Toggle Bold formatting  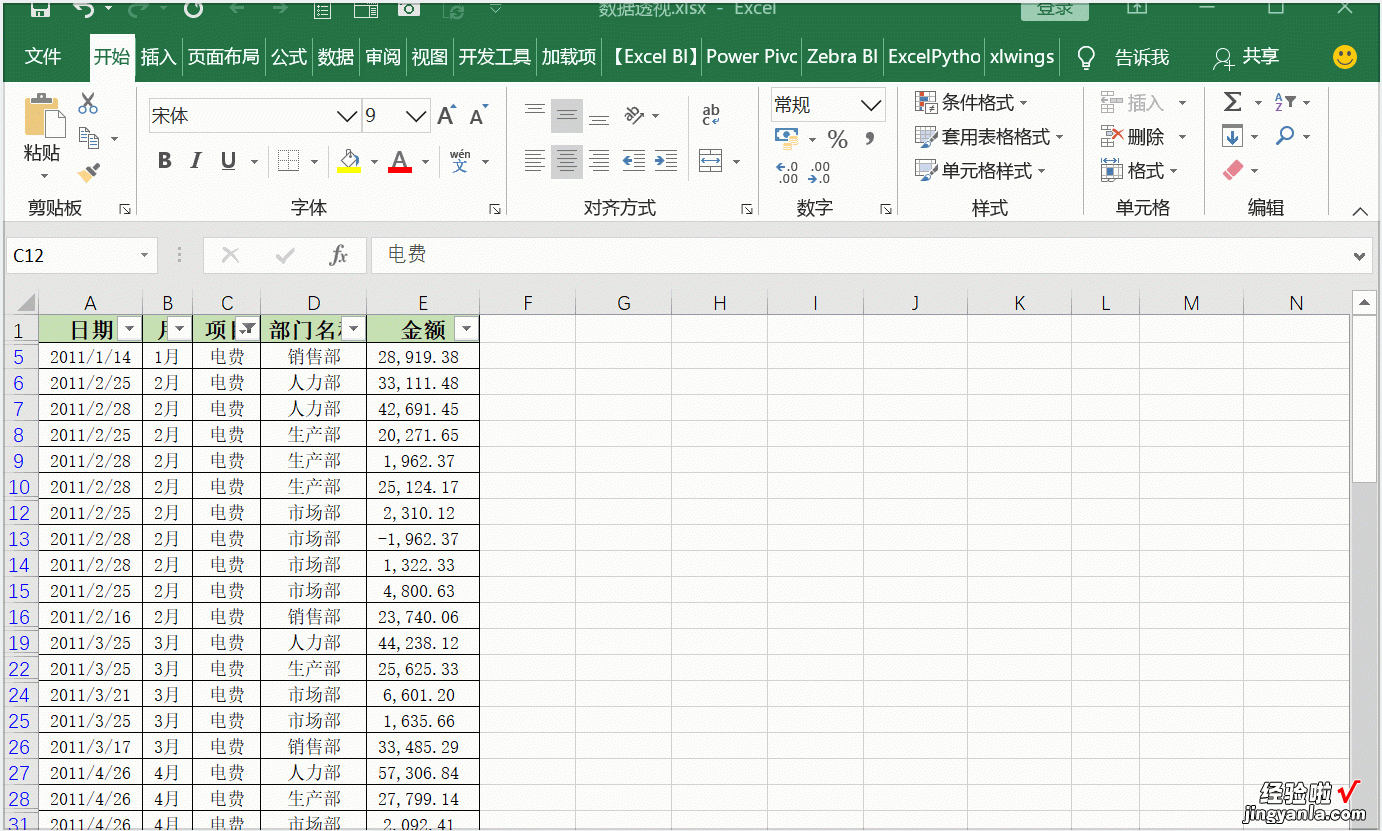(165, 160)
